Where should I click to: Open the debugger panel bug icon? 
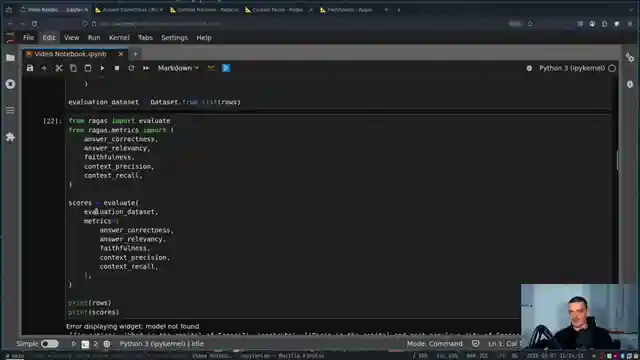tap(630, 84)
